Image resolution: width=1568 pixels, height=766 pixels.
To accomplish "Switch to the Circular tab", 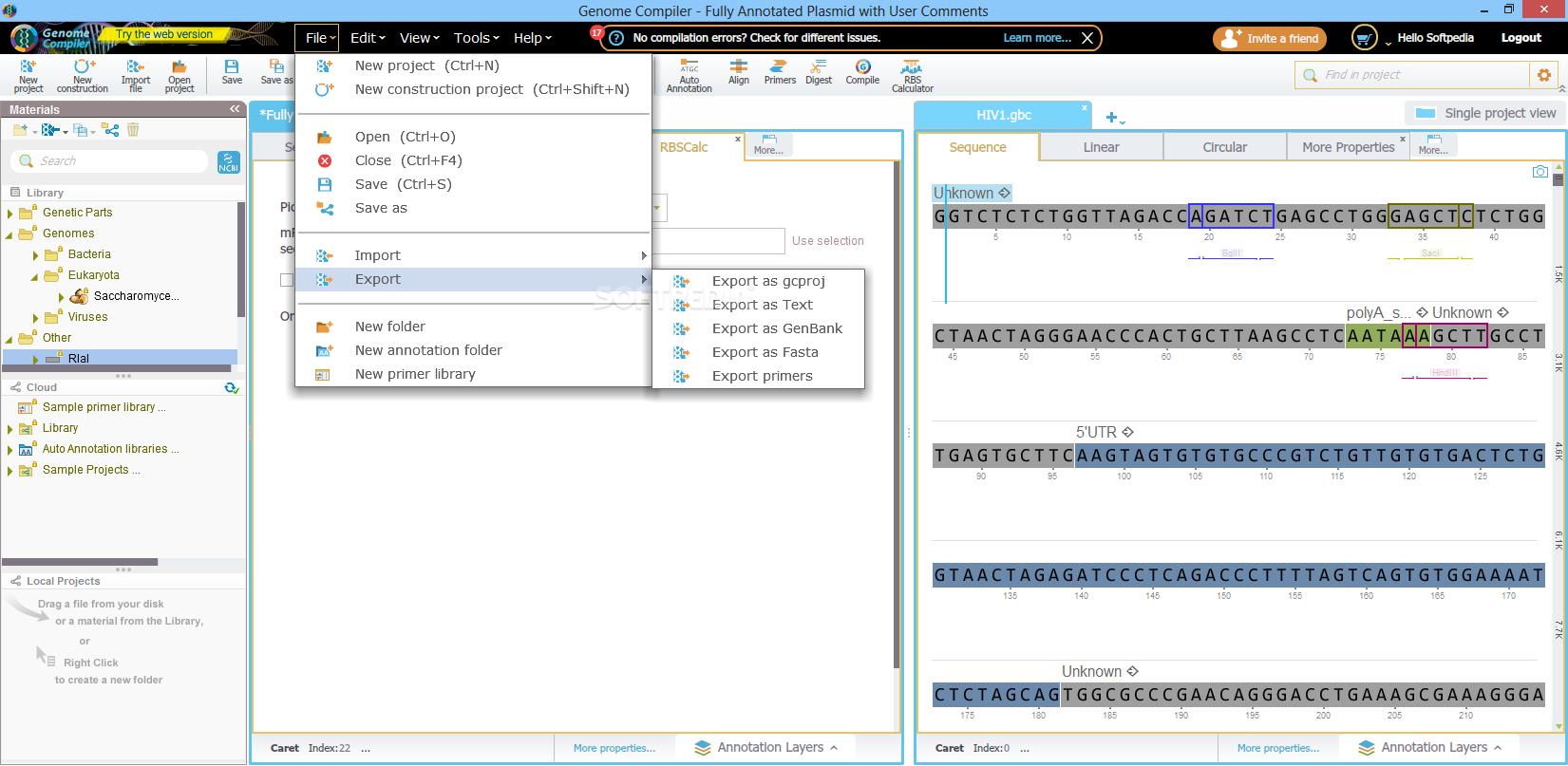I will click(x=1224, y=147).
